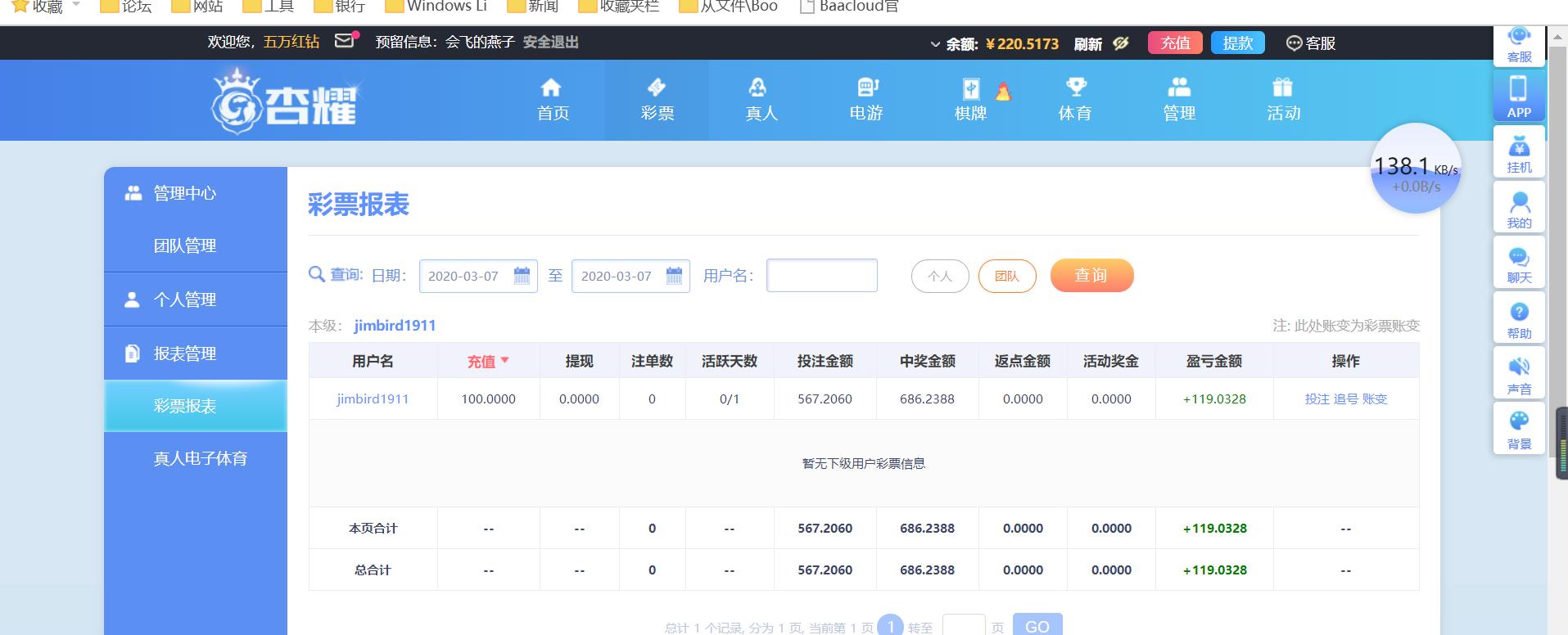
Task: Open the 真人 navigation tab
Action: [761, 100]
